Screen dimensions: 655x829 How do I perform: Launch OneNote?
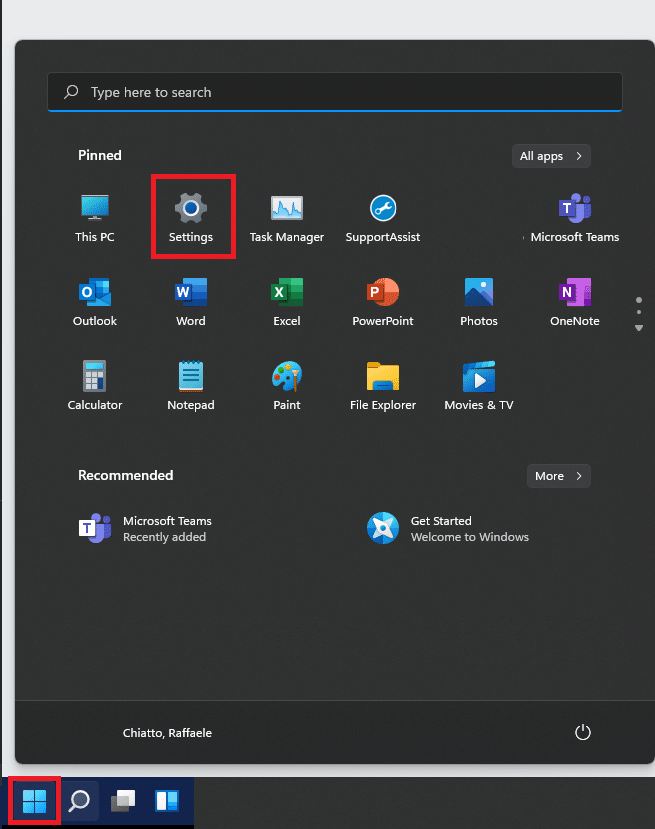coord(575,302)
